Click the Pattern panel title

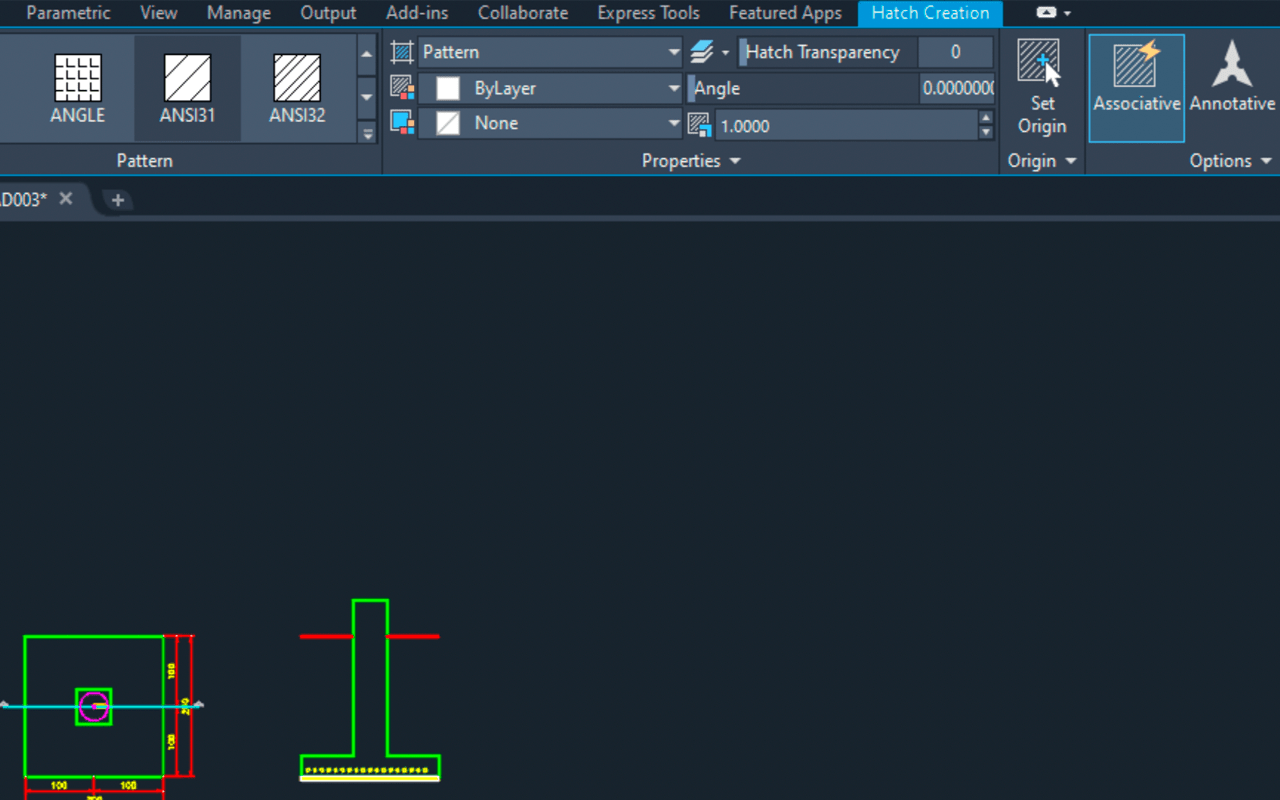click(144, 161)
